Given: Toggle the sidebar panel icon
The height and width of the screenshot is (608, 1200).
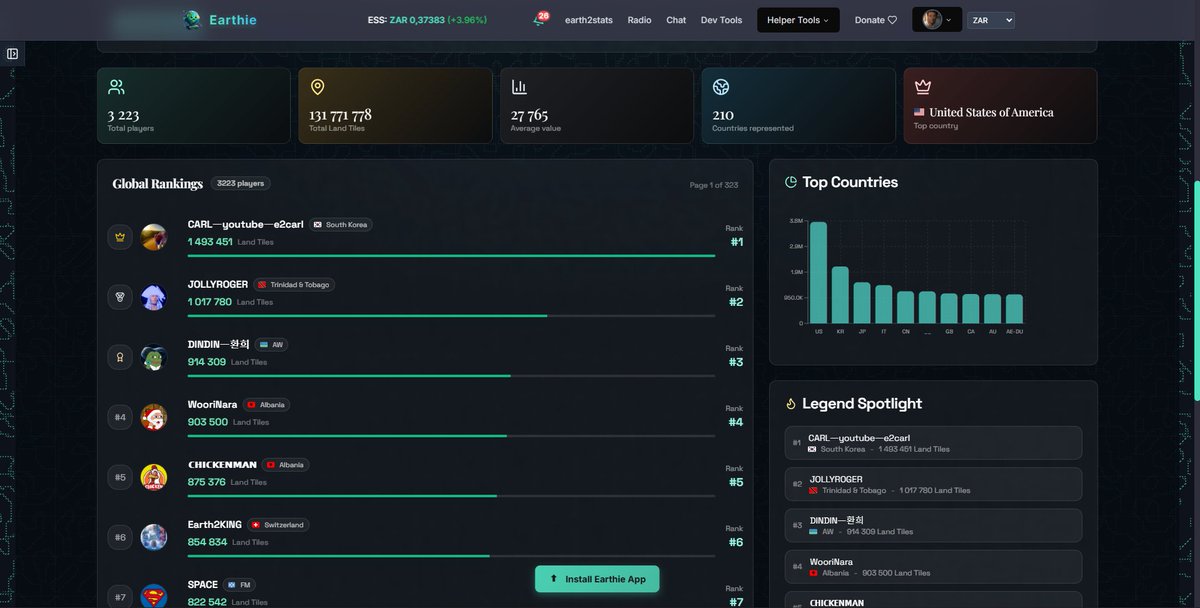Looking at the screenshot, I should [12, 53].
